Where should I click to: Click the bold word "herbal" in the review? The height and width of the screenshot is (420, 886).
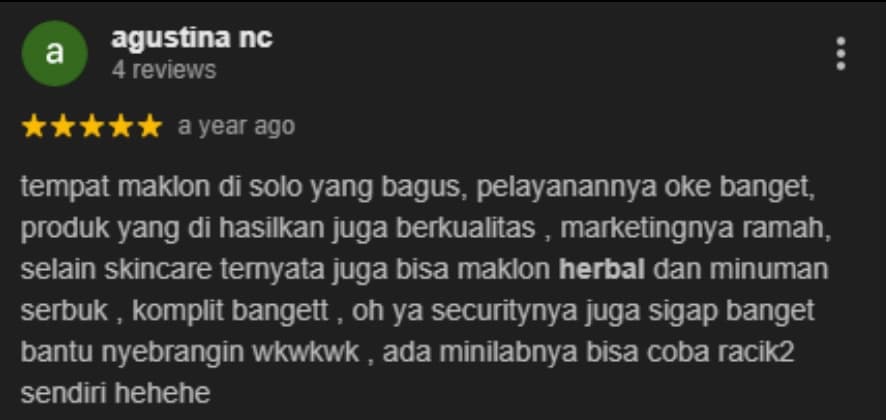pyautogui.click(x=602, y=270)
